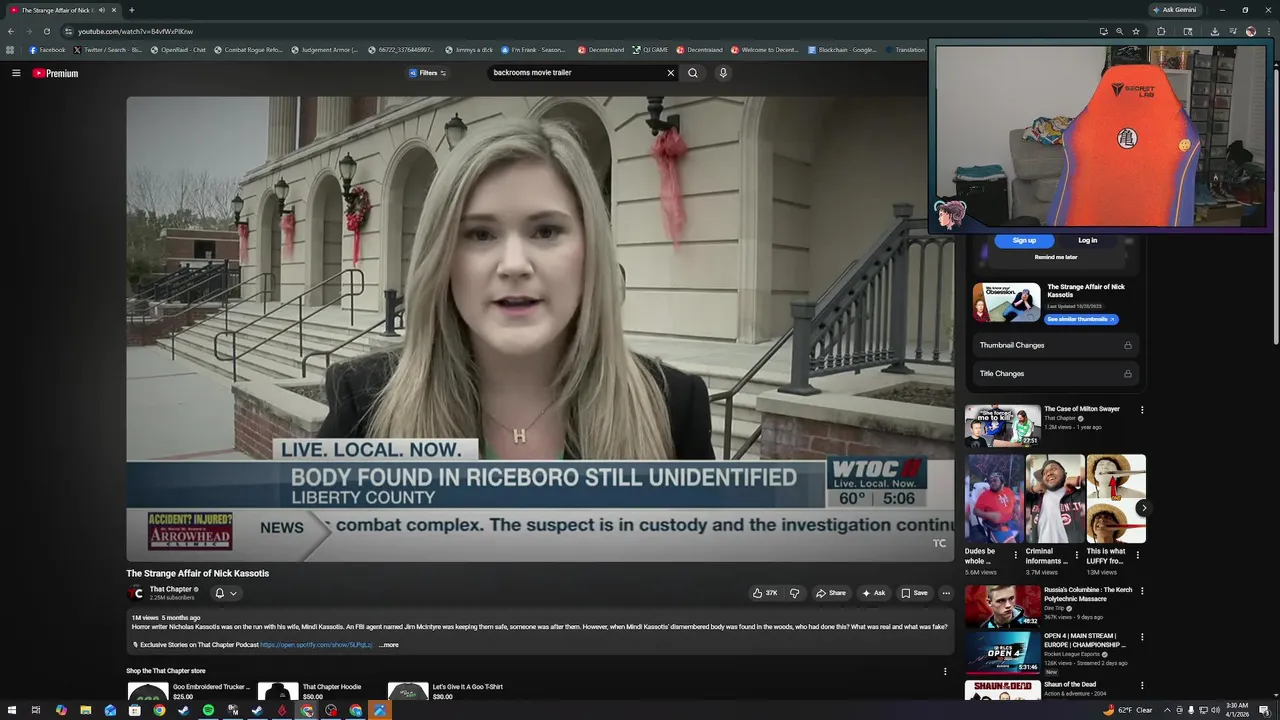Open the 'Dudes be whole' Short thumbnail
1280x720 pixels.
[x=994, y=499]
